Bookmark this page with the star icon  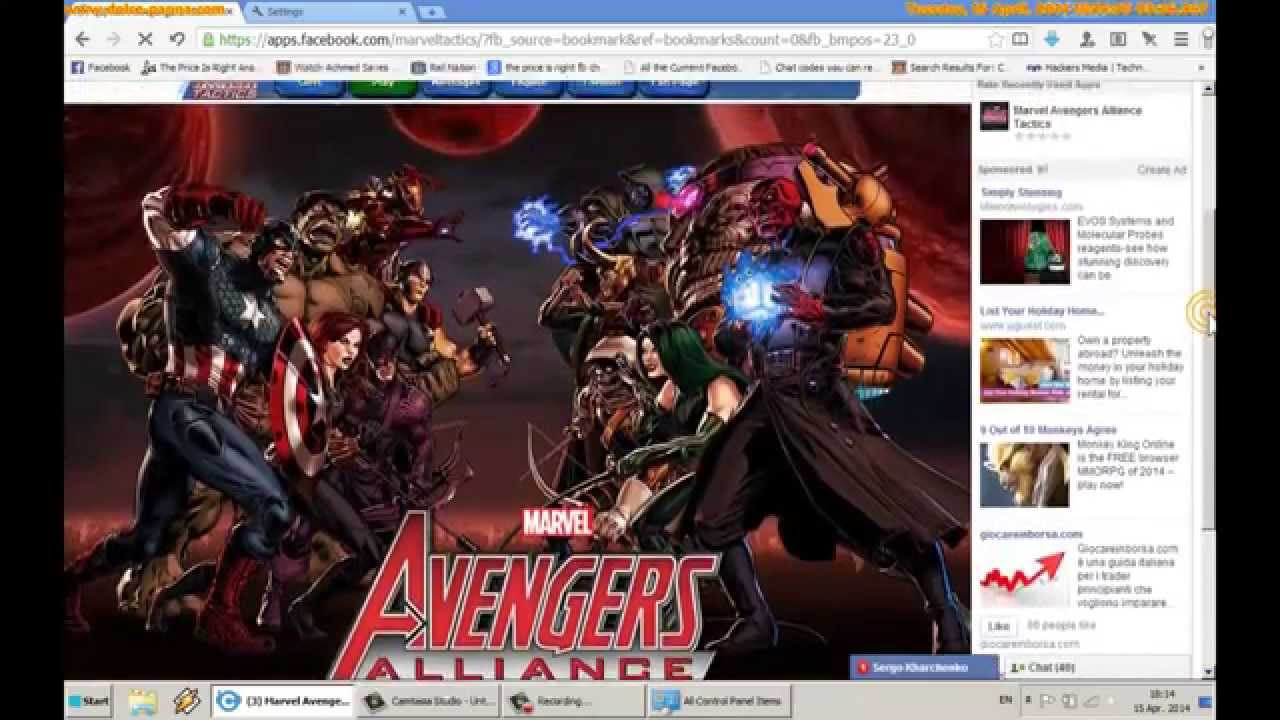[995, 39]
